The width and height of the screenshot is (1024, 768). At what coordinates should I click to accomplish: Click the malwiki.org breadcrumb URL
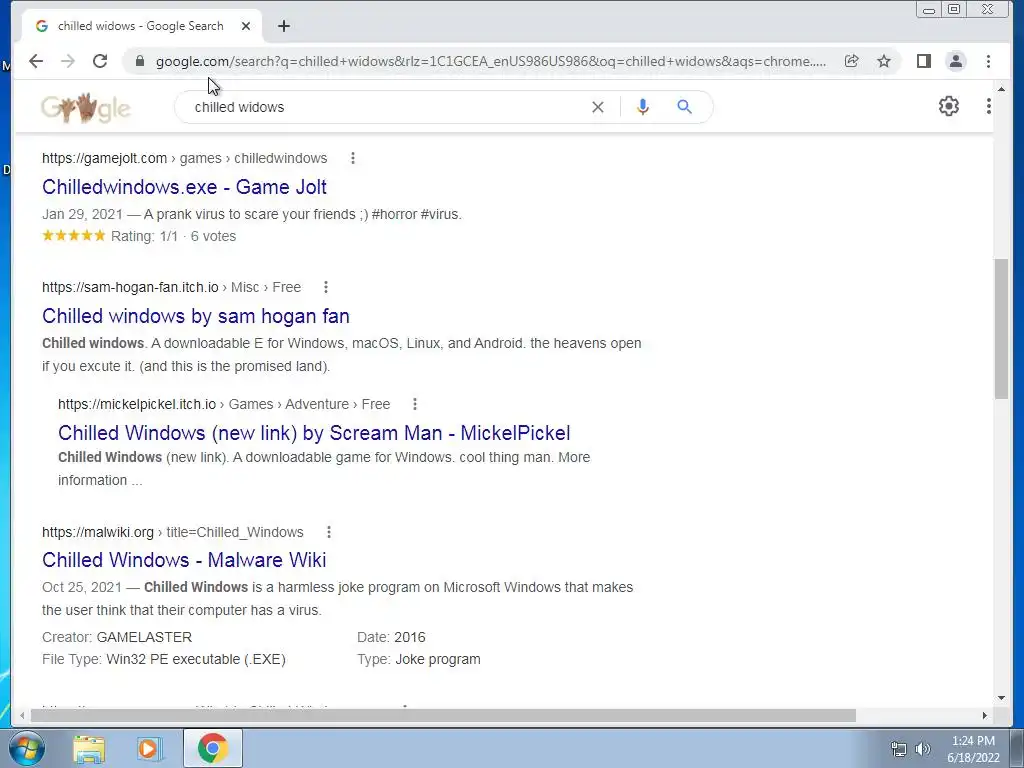tap(172, 532)
